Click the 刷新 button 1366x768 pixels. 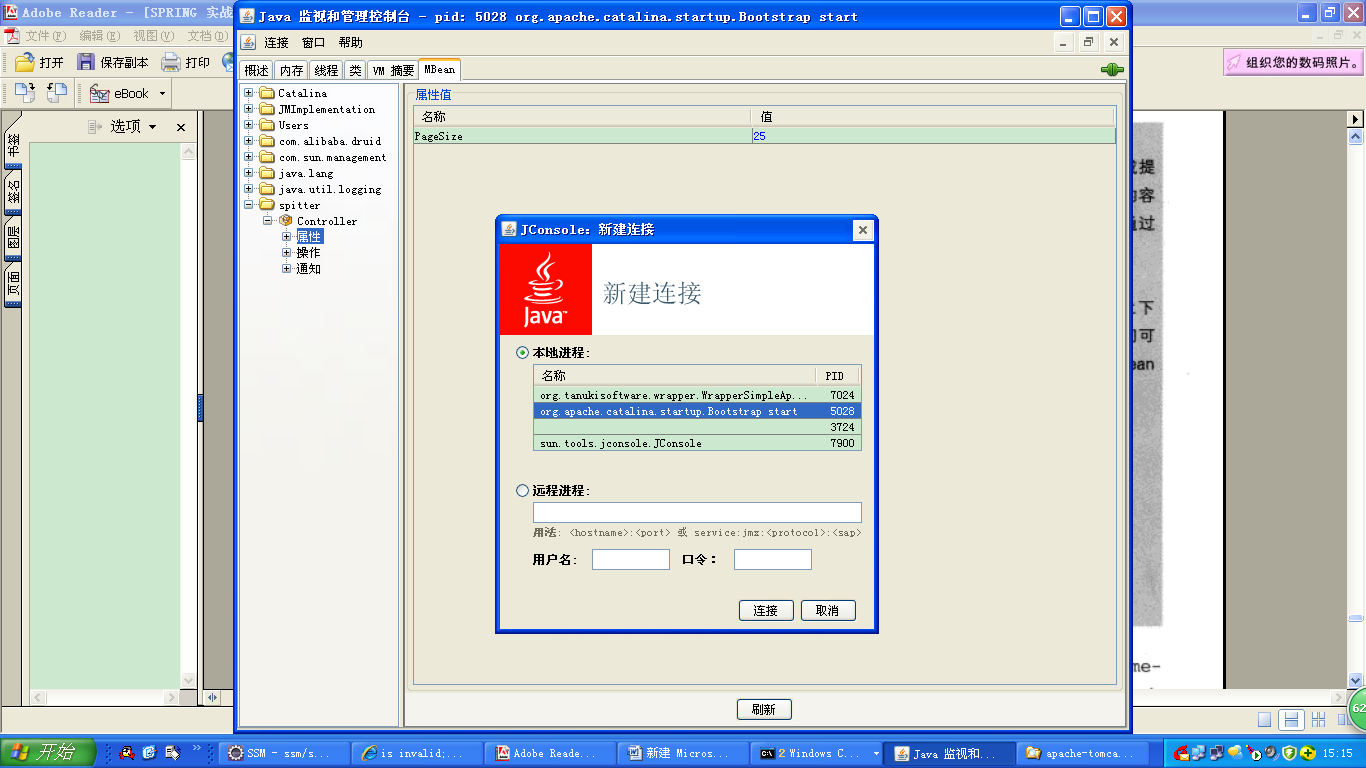764,709
